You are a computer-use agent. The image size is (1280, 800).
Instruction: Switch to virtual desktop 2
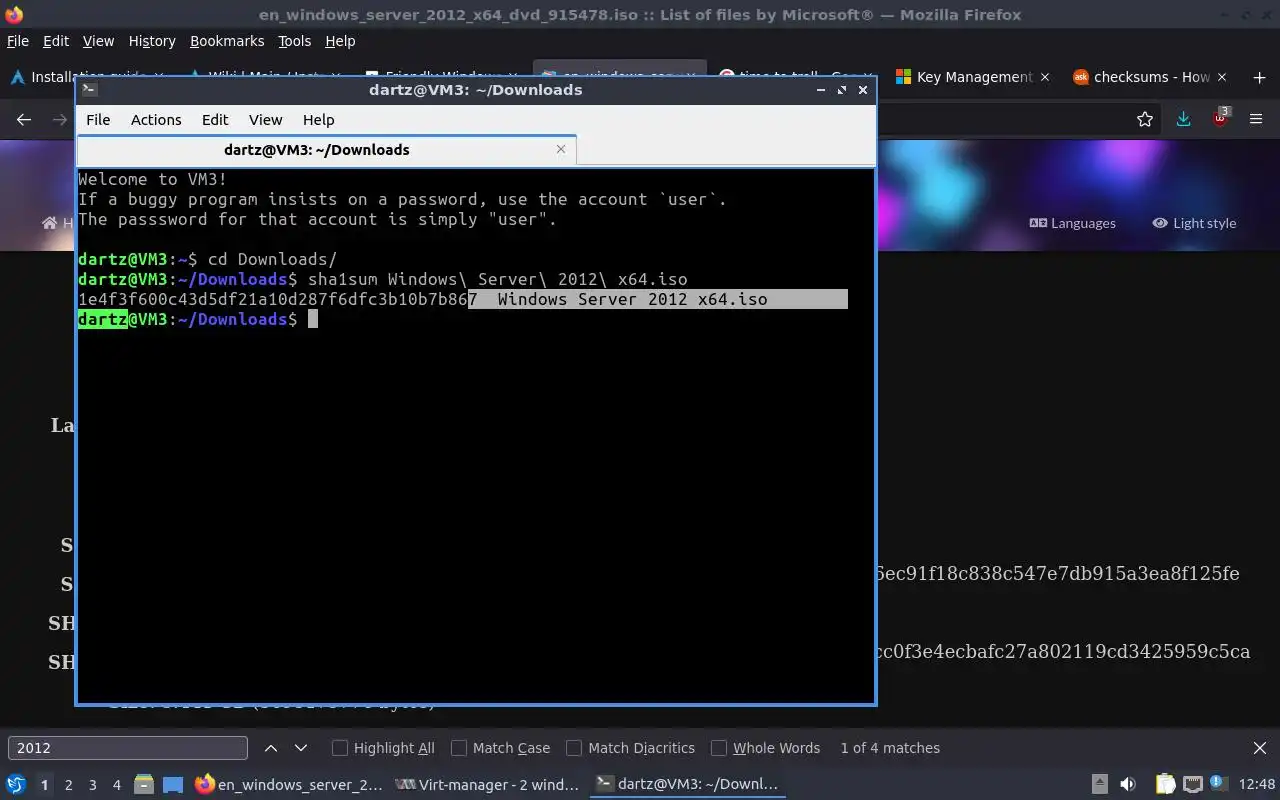(x=68, y=785)
